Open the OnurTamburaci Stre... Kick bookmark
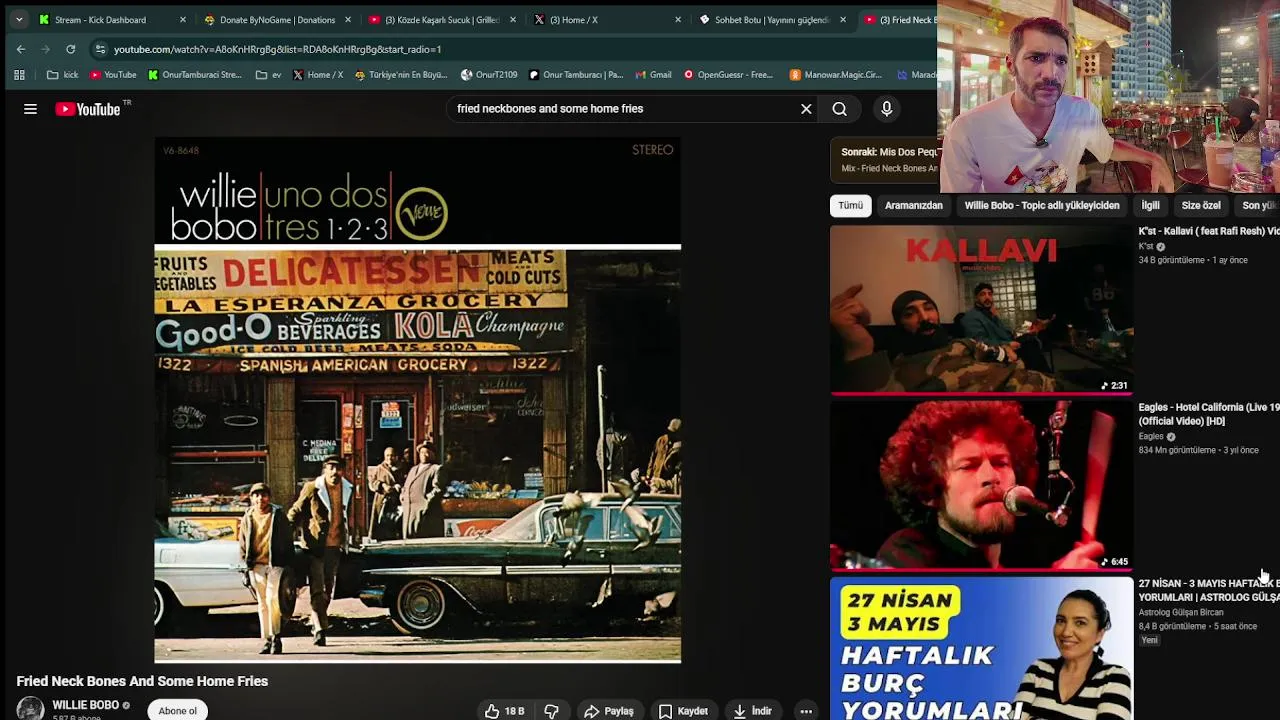 pos(195,74)
